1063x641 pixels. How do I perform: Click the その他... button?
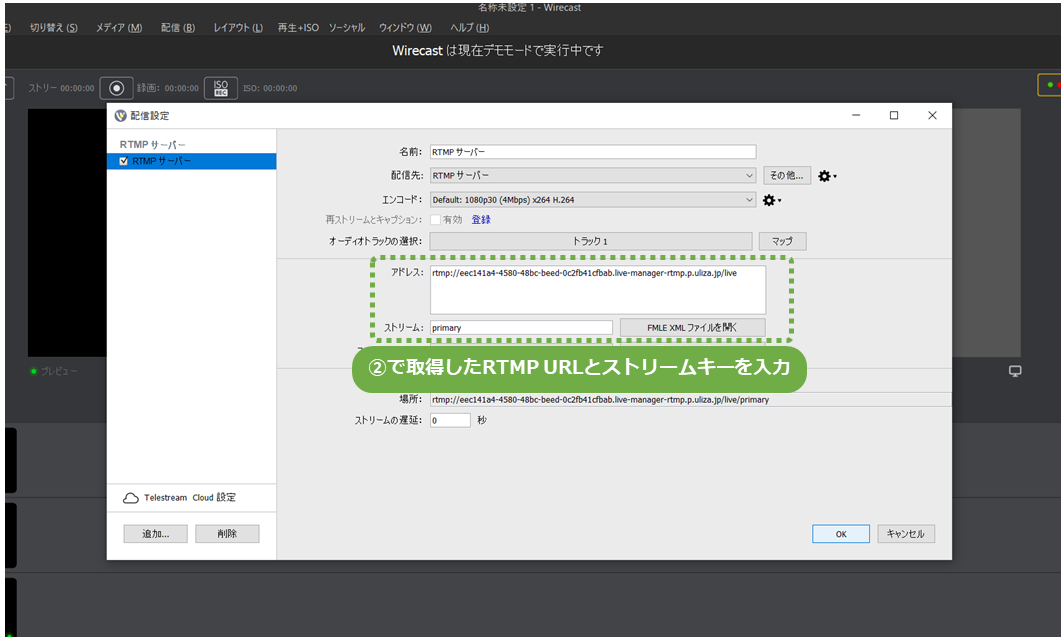(x=786, y=175)
